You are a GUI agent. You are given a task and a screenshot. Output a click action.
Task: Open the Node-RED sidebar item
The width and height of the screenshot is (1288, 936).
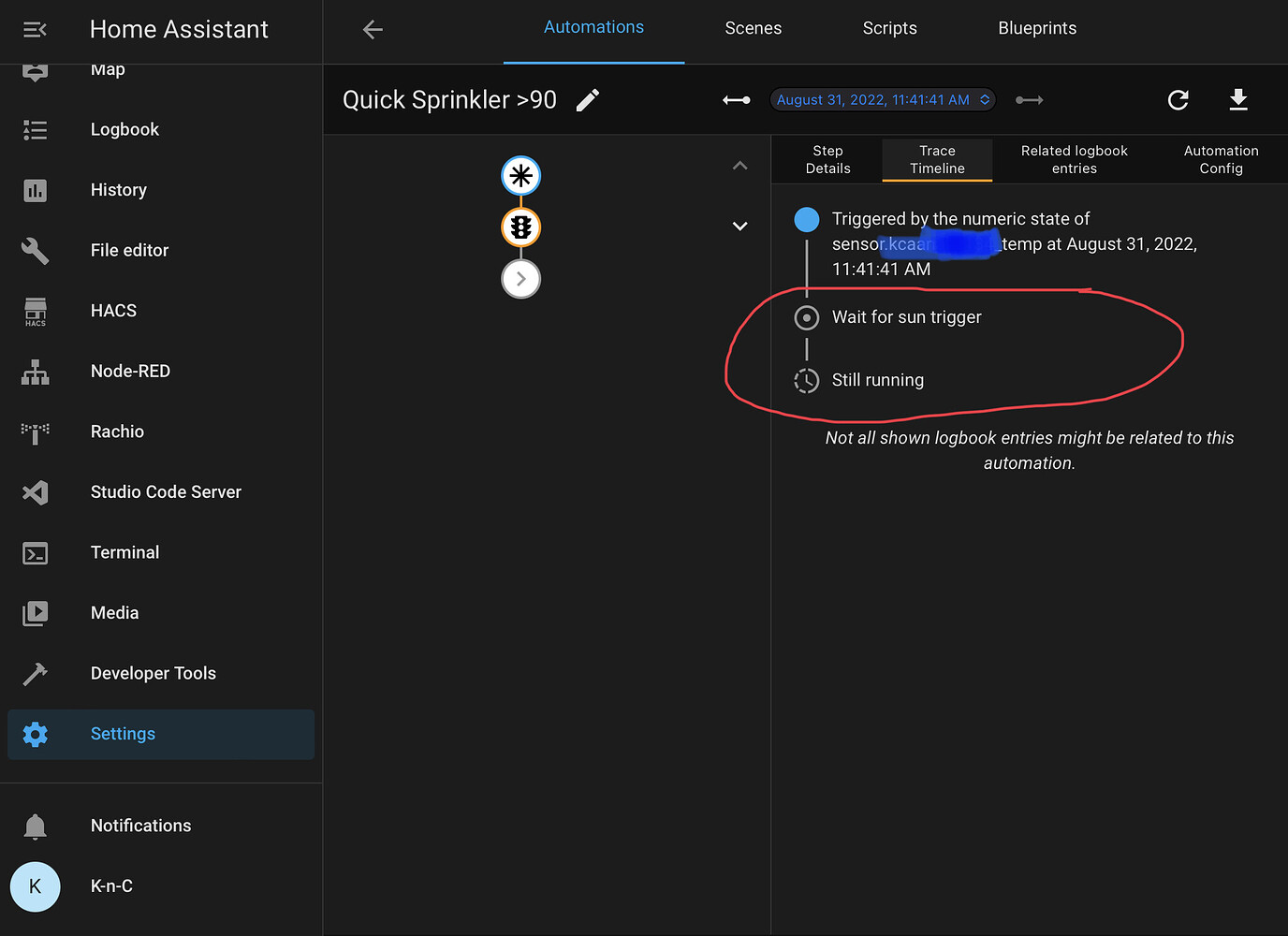(x=130, y=372)
